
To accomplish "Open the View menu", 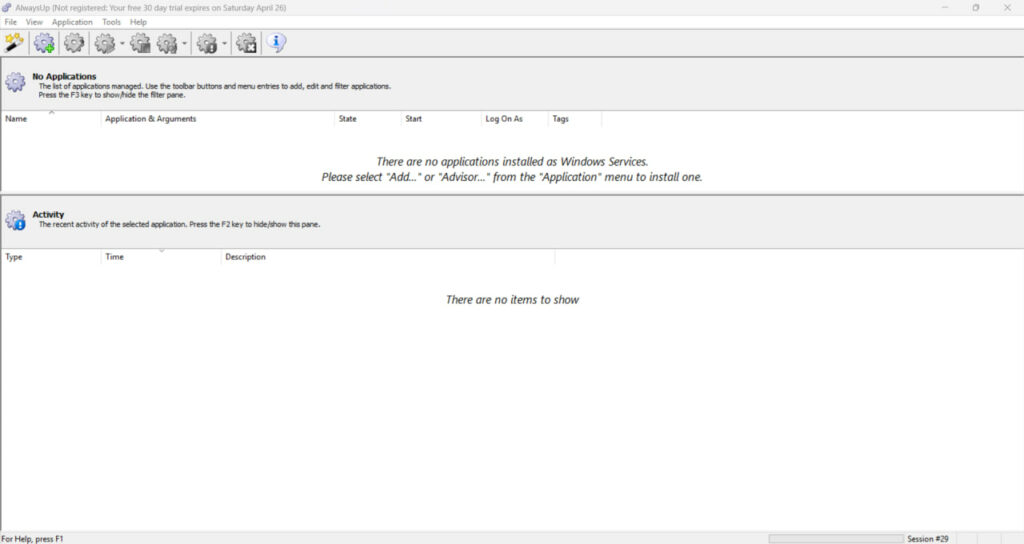I will coord(34,22).
